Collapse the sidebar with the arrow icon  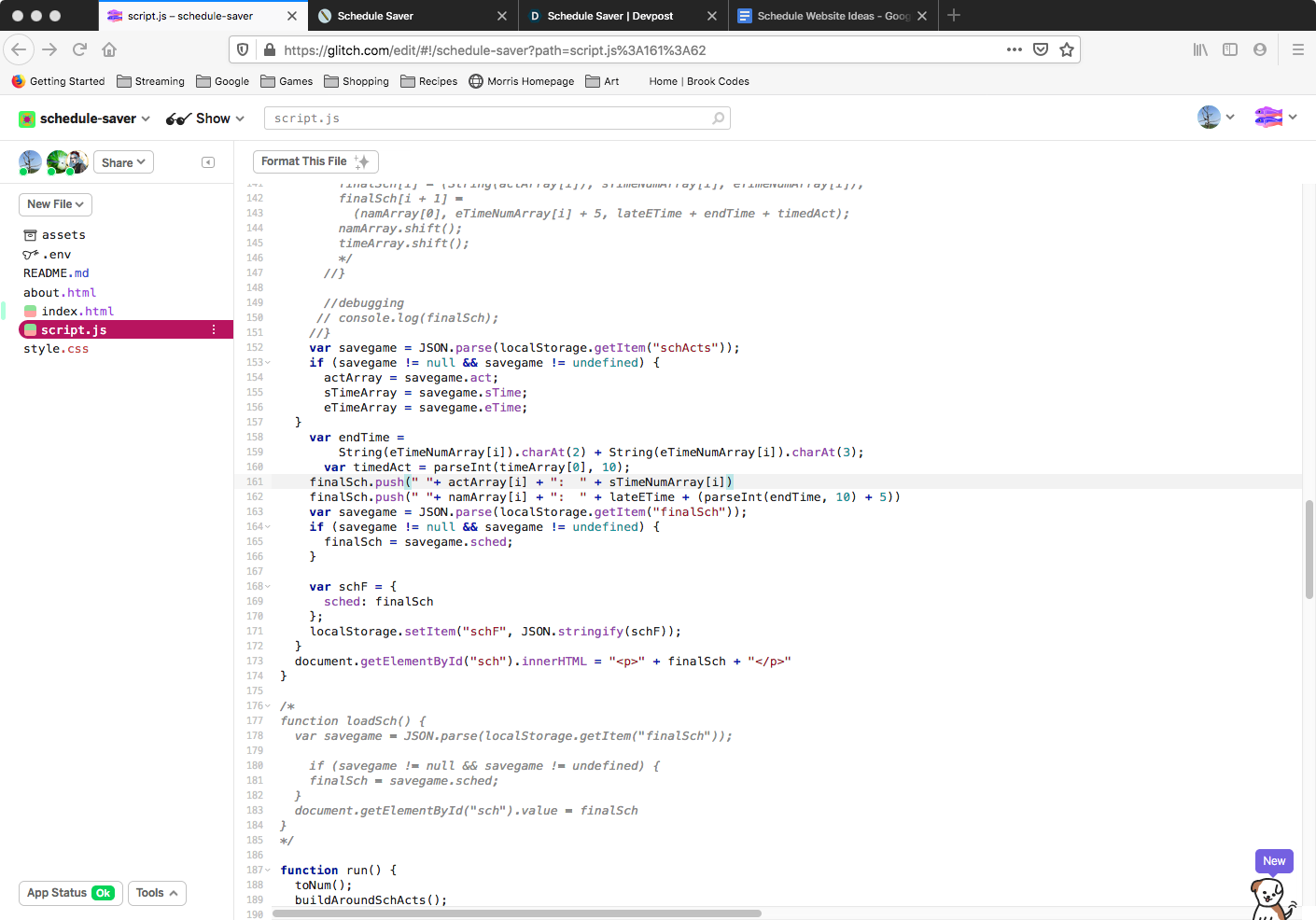[x=208, y=162]
